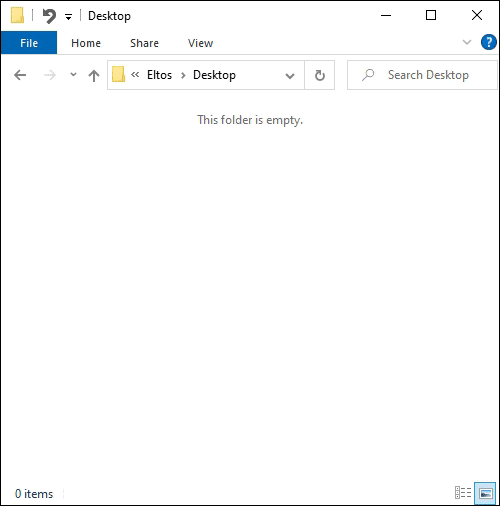Open the Share ribbon tab

tap(144, 43)
